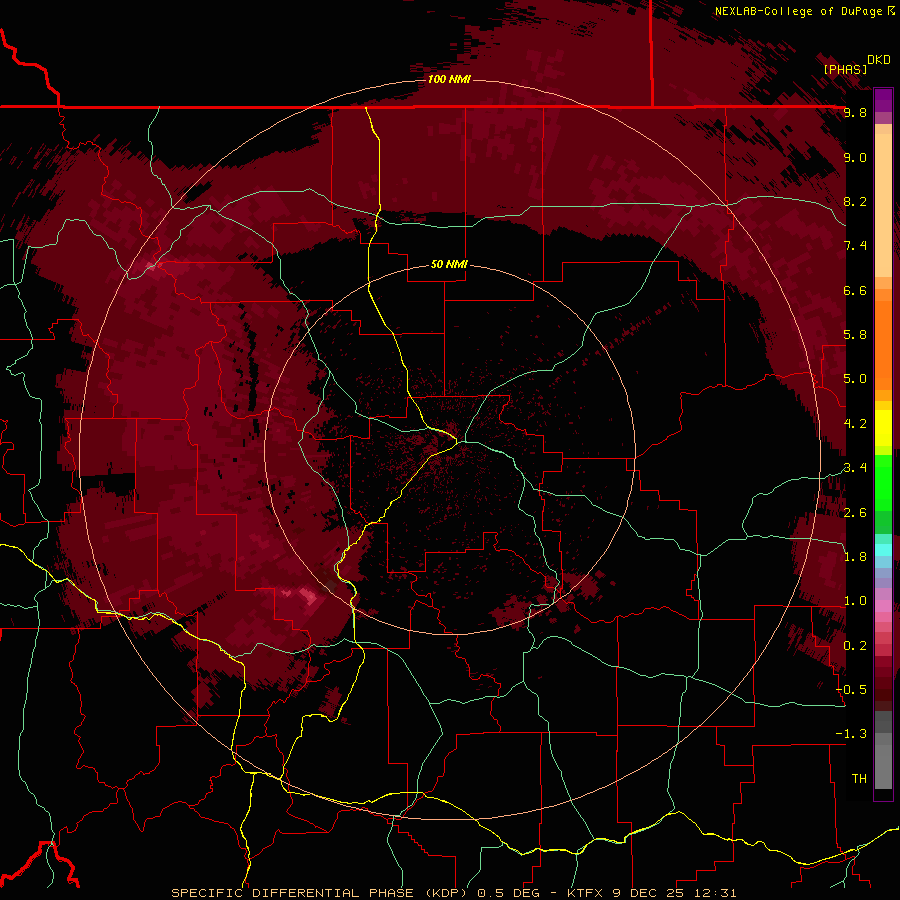Click the 7.4 legend value
900x900 pixels.
click(x=855, y=246)
